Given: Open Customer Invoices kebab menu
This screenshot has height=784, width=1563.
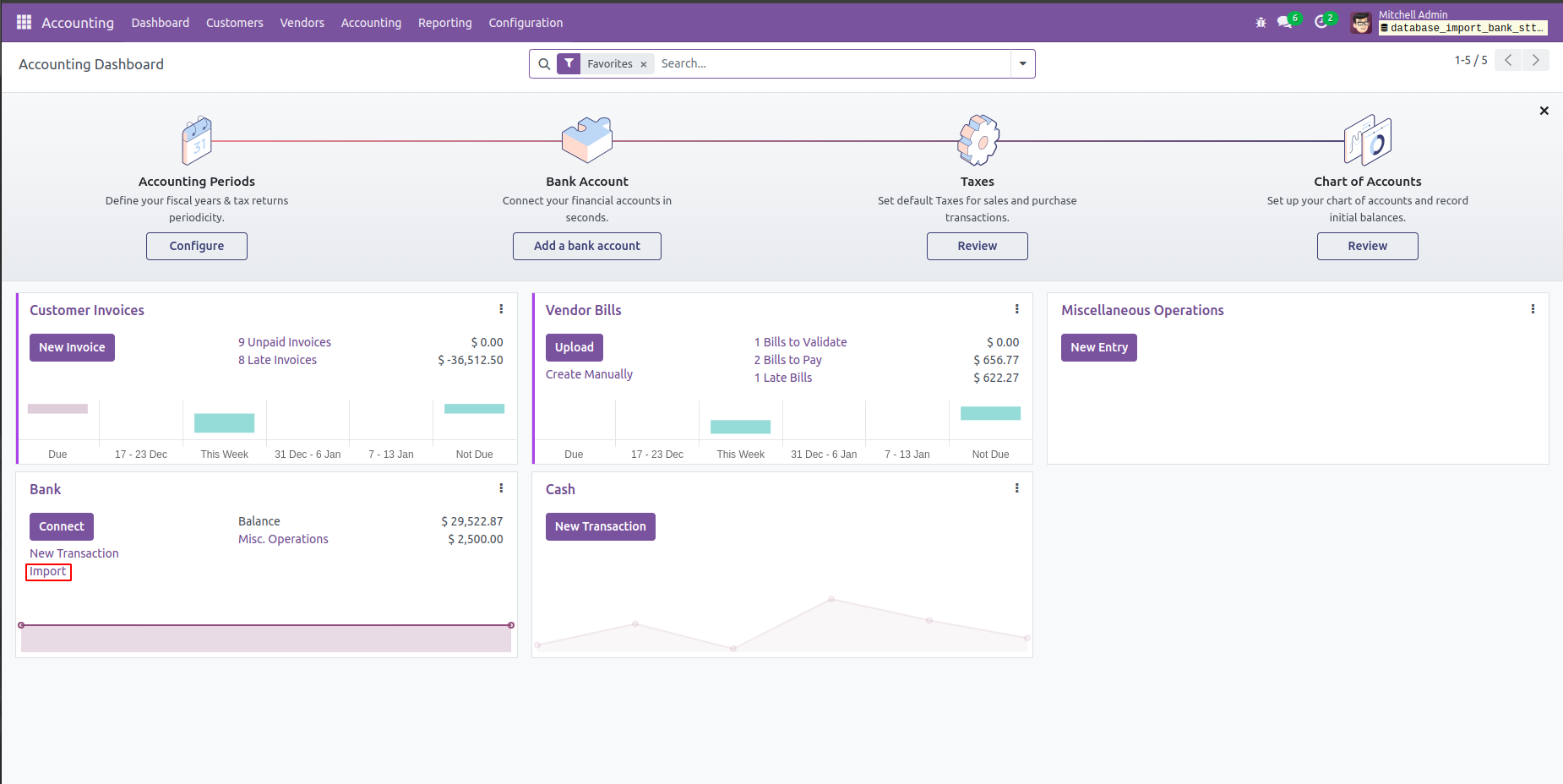Looking at the screenshot, I should [x=501, y=309].
